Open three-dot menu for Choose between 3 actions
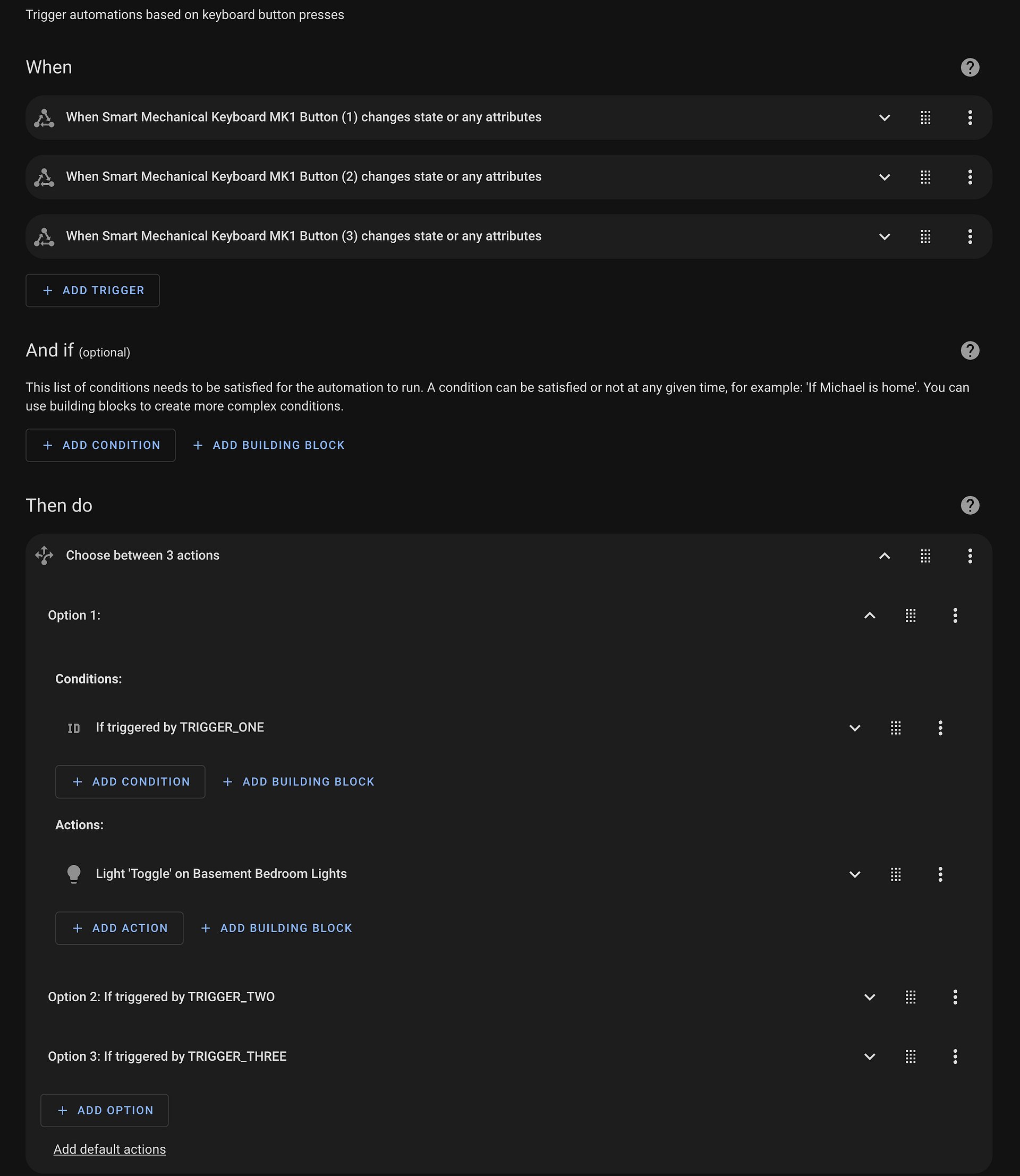 pos(970,556)
